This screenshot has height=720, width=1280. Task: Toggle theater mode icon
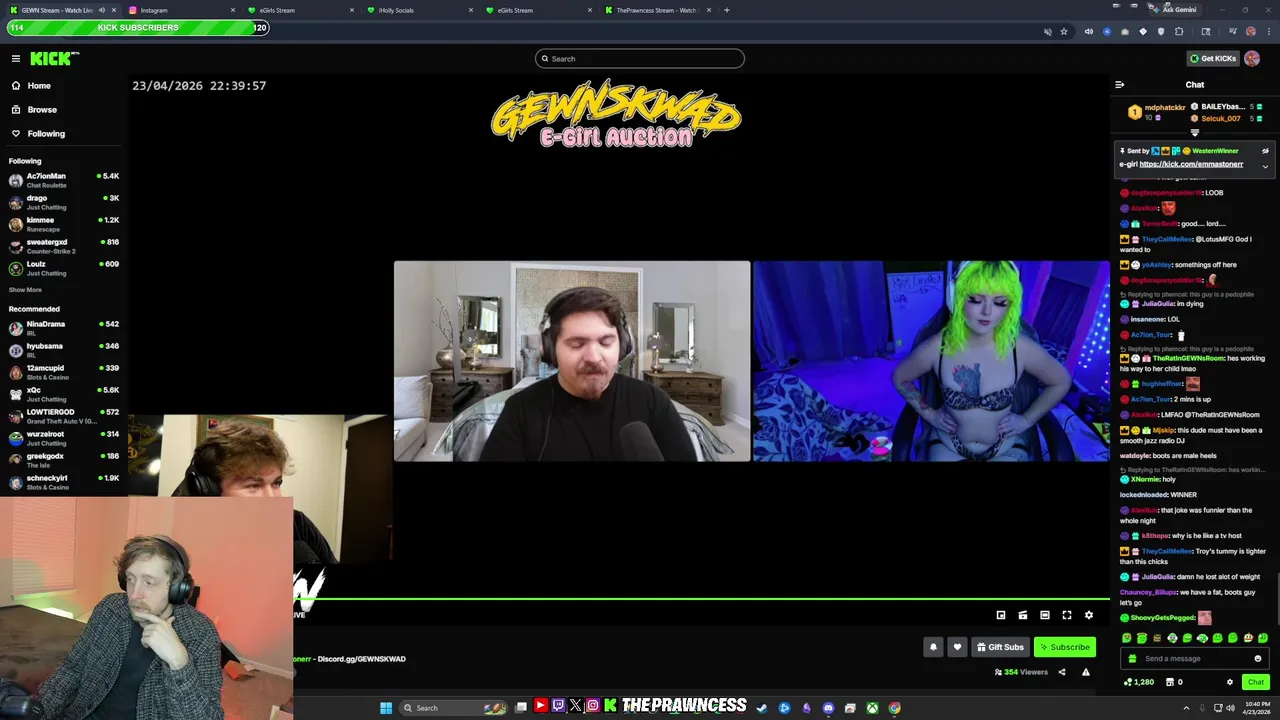point(1045,615)
